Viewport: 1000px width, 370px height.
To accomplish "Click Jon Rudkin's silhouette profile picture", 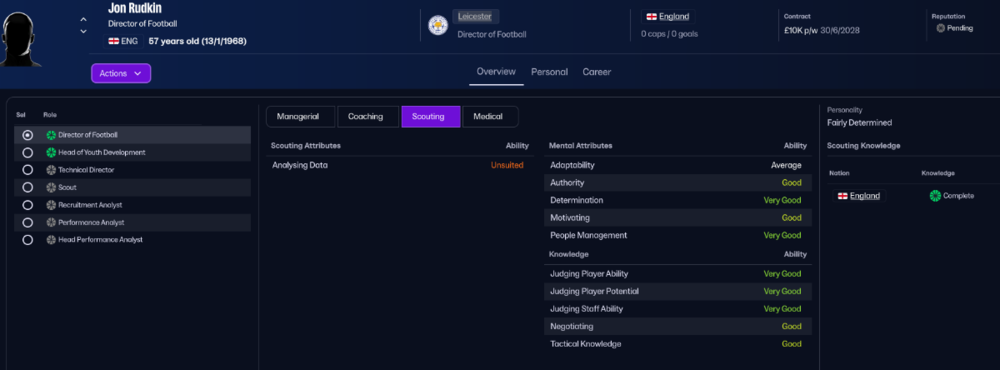I will point(21,40).
